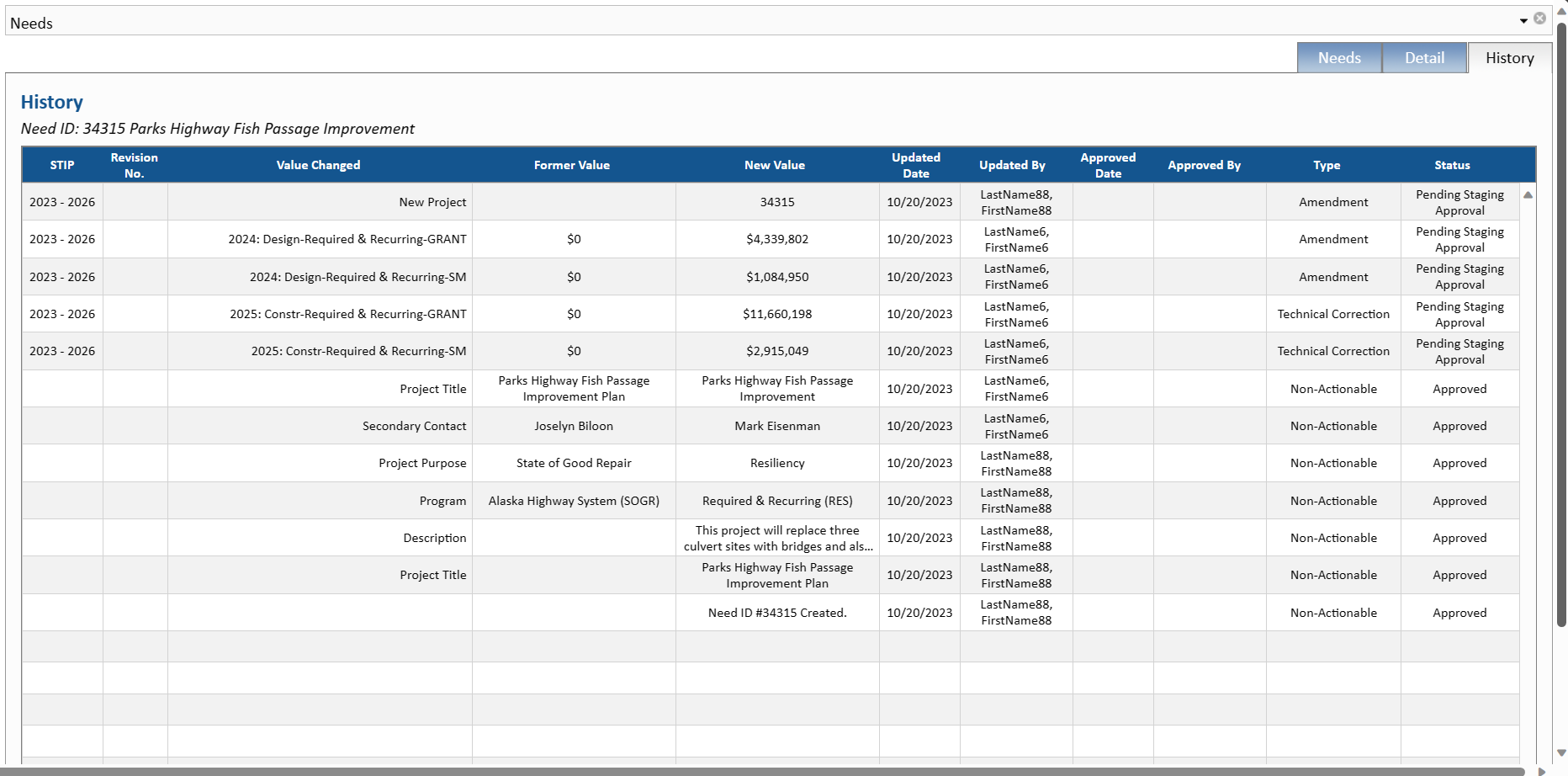Click the Type column header

point(1327,165)
